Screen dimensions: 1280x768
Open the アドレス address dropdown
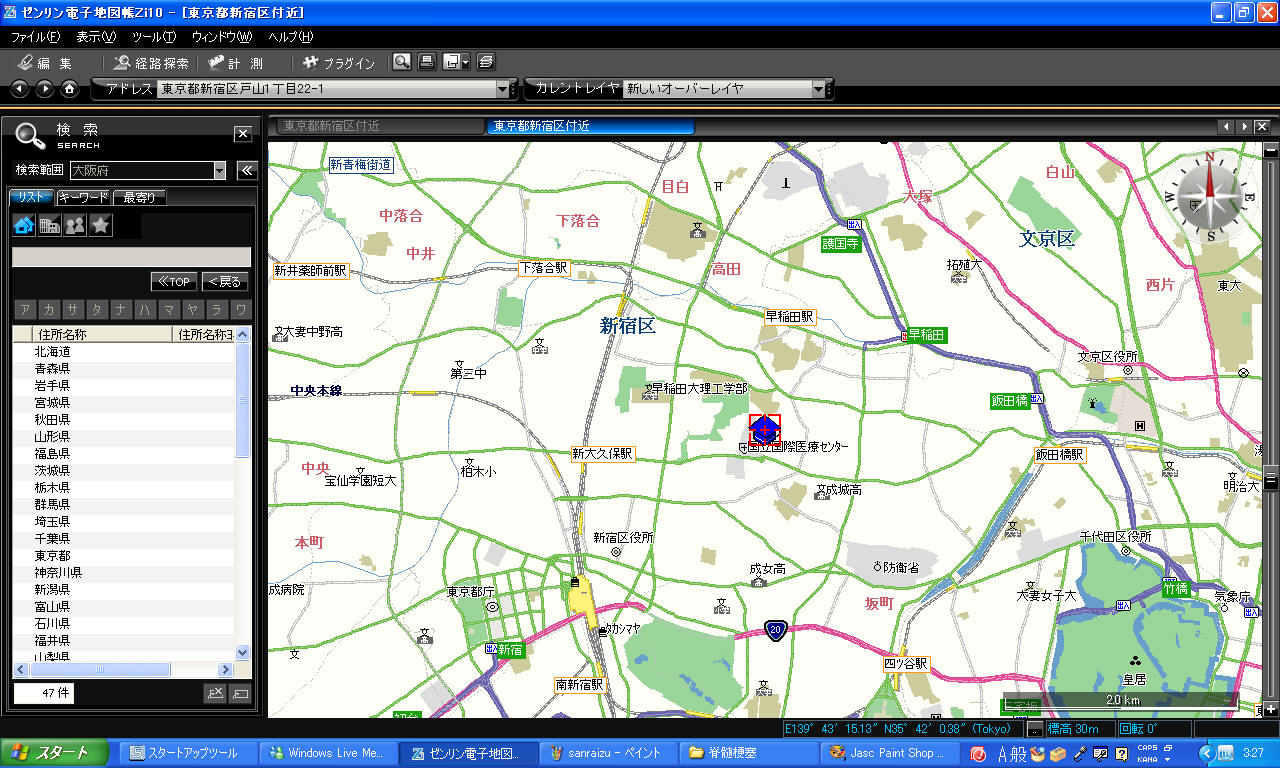[503, 89]
